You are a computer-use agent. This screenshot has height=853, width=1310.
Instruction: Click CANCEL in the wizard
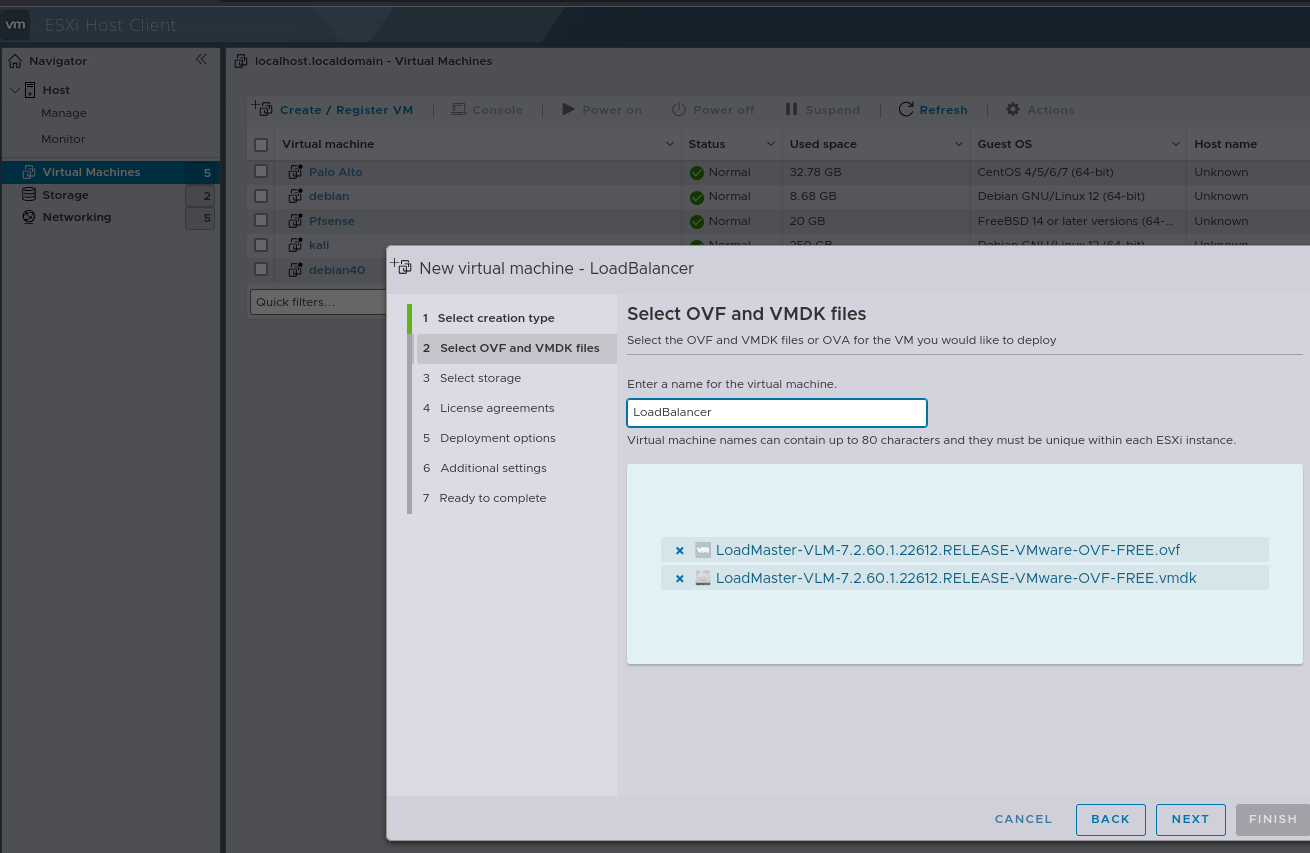[x=1023, y=819]
